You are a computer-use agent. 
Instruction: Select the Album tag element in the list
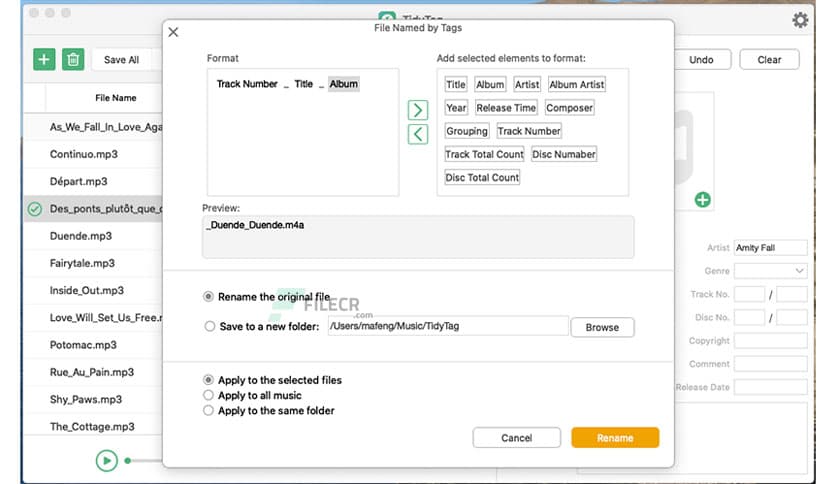tap(489, 84)
